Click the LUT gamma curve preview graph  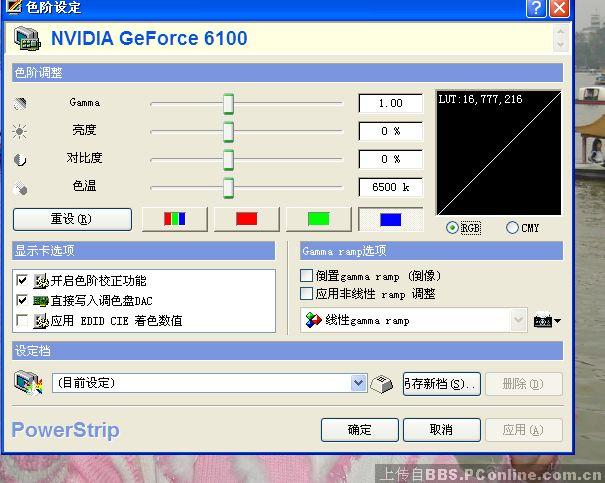click(499, 153)
